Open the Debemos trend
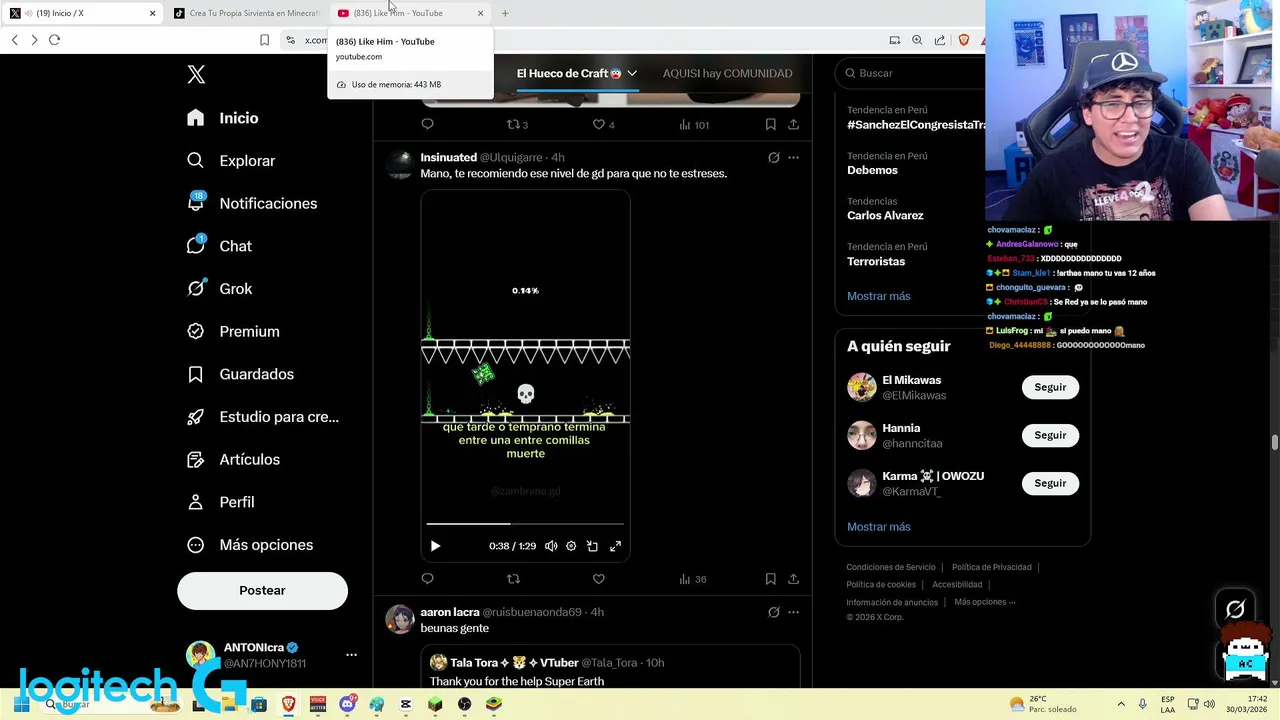The image size is (1280, 720). click(872, 170)
